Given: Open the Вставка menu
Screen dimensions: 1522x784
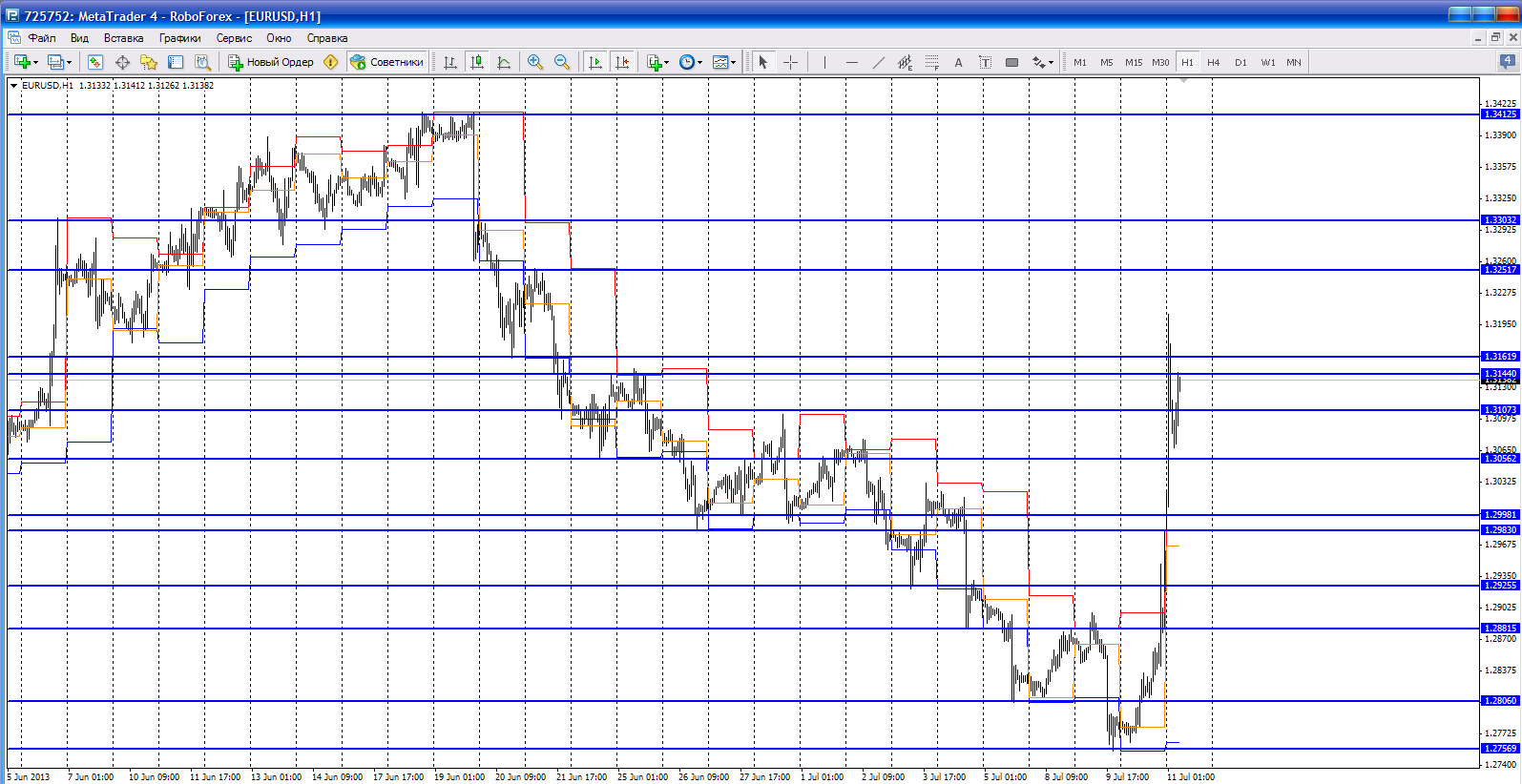Looking at the screenshot, I should (124, 38).
